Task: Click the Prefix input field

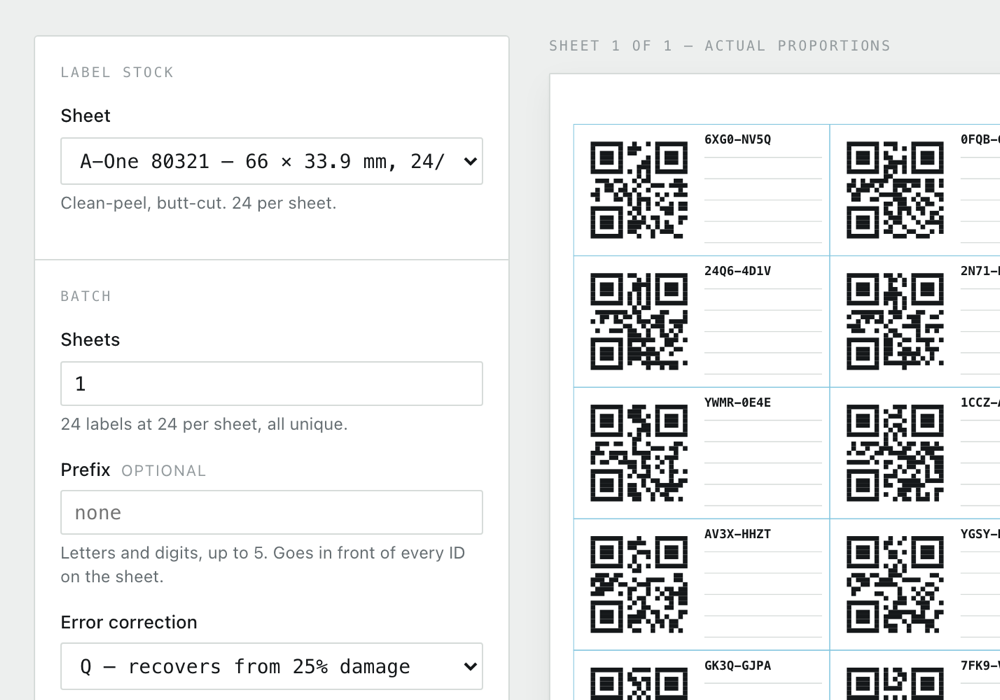Action: 272,513
